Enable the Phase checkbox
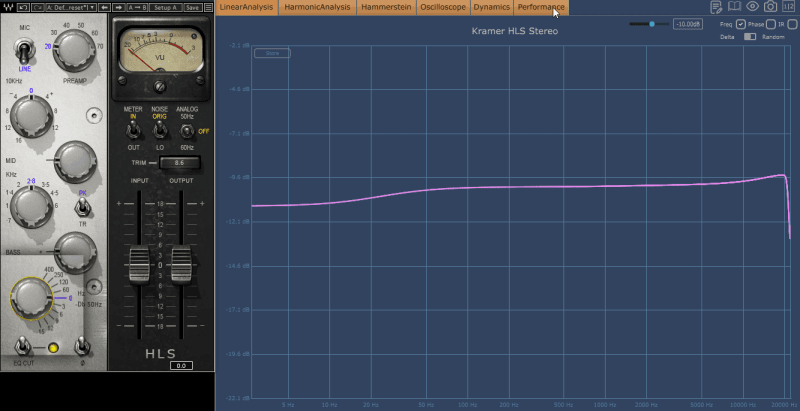Image resolution: width=800 pixels, height=411 pixels. click(770, 24)
